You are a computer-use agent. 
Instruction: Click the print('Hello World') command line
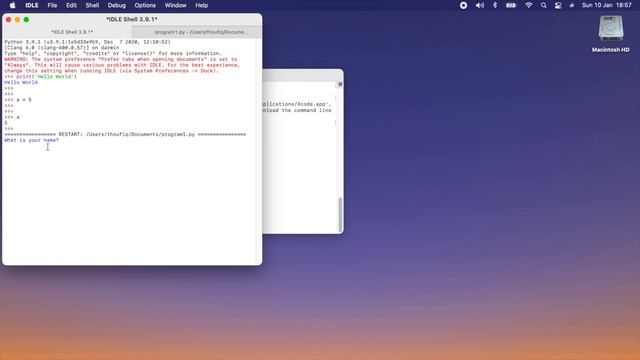click(40, 76)
